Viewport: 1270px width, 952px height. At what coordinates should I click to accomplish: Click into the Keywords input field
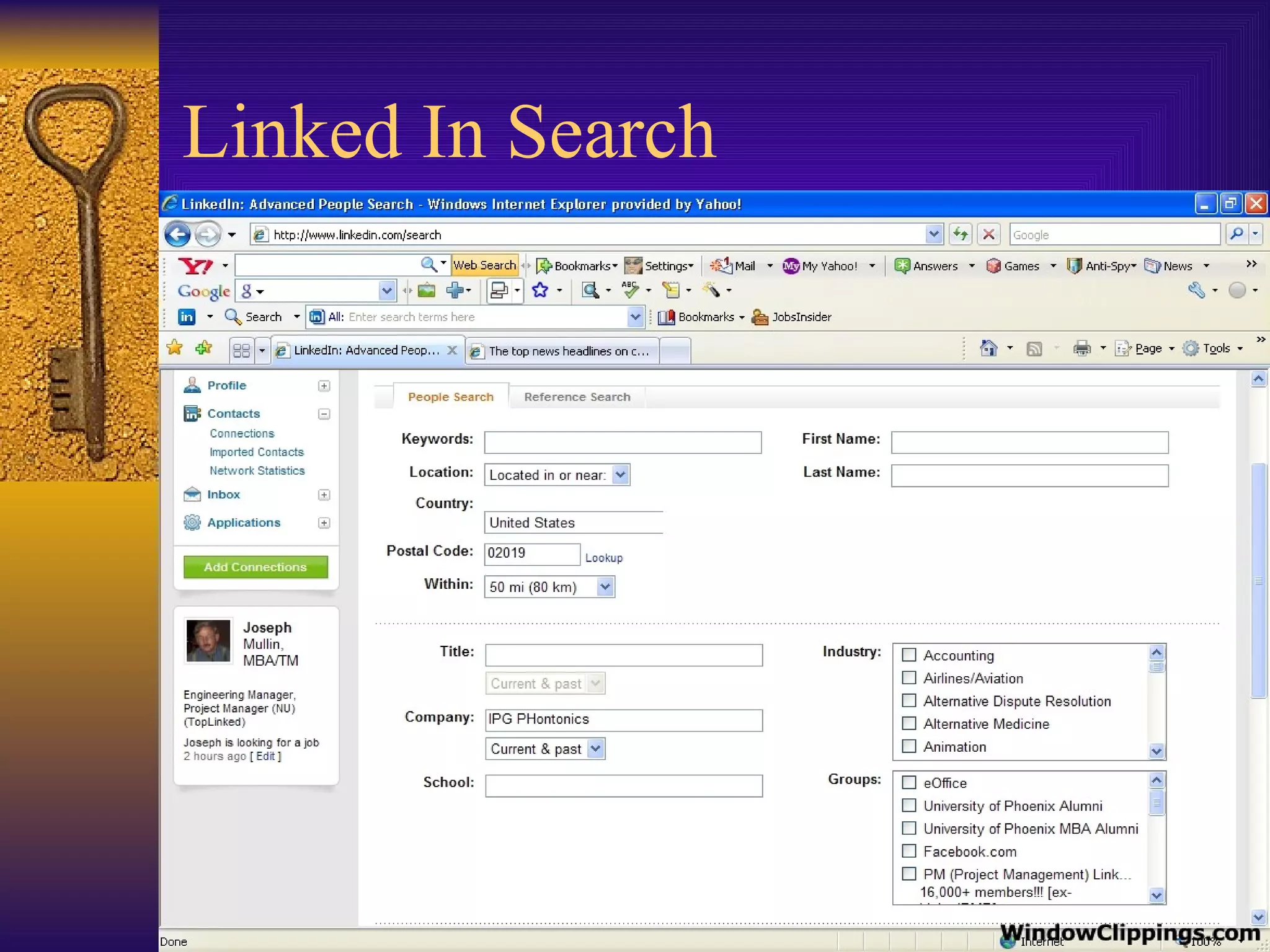[623, 443]
